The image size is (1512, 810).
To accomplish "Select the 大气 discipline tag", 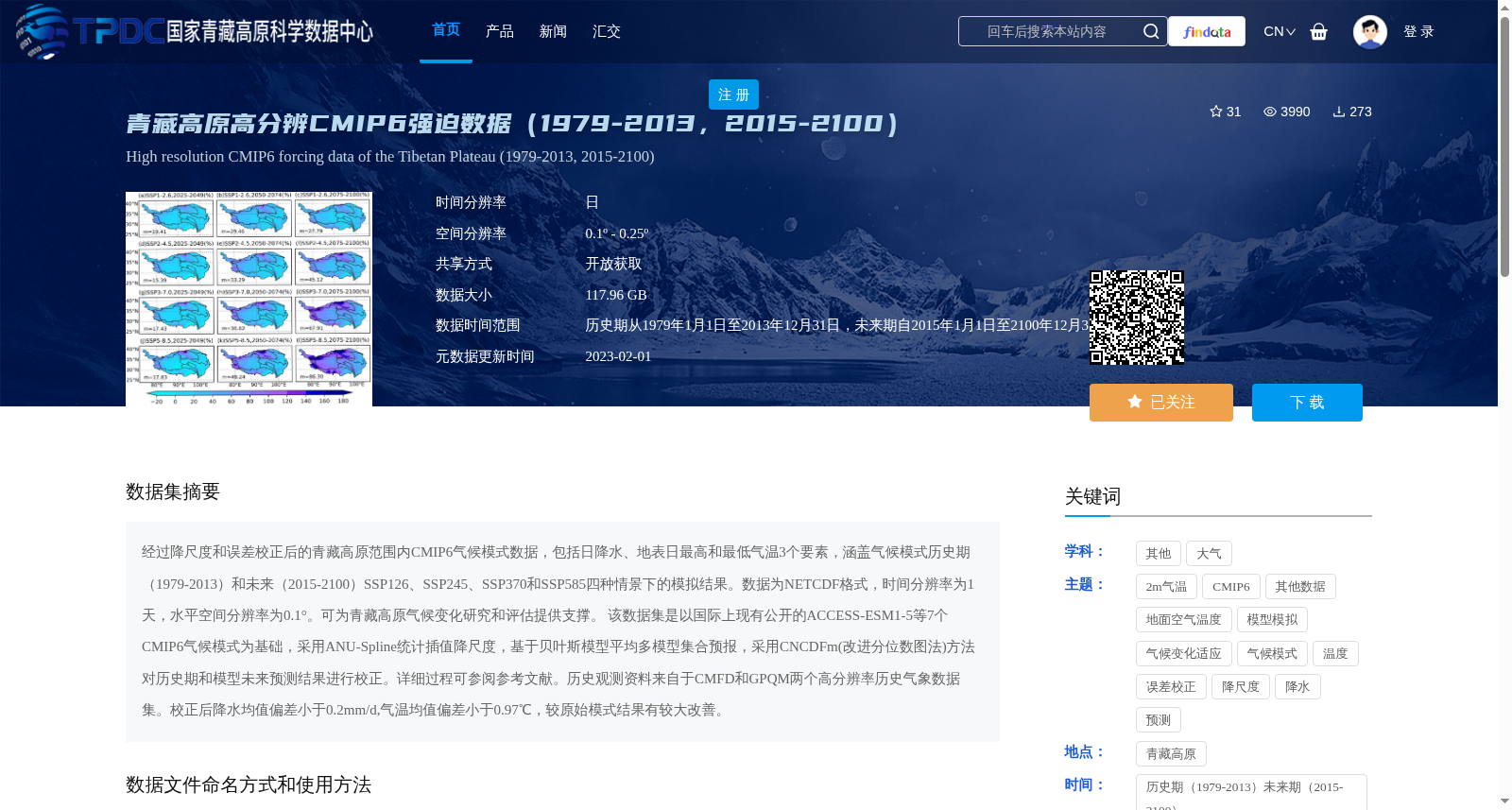I will [1209, 554].
